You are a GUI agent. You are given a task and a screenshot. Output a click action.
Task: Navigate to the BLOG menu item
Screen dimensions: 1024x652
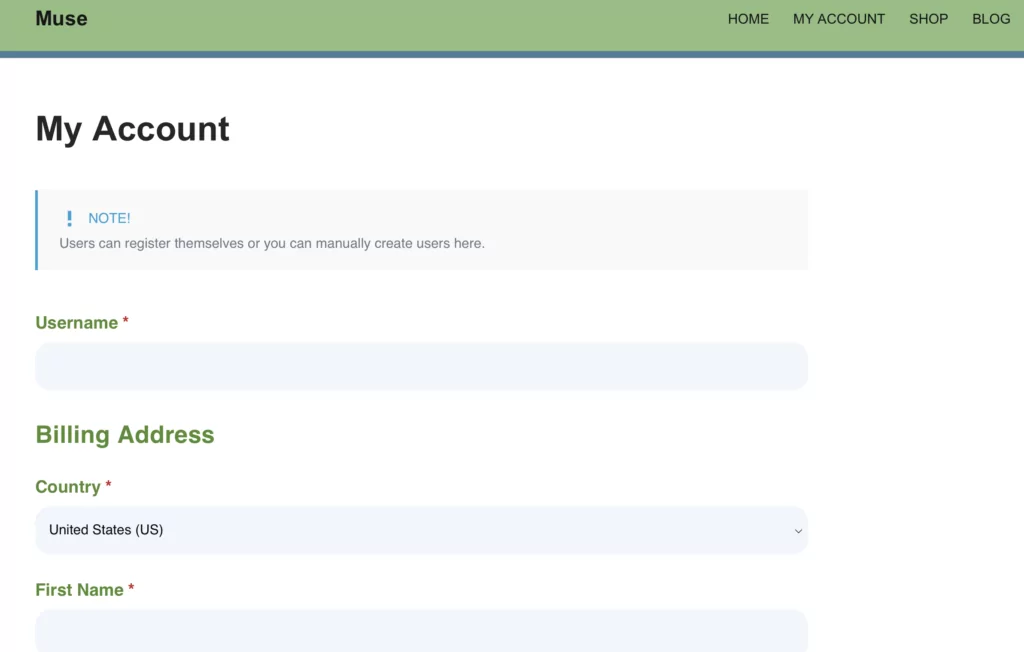point(991,19)
